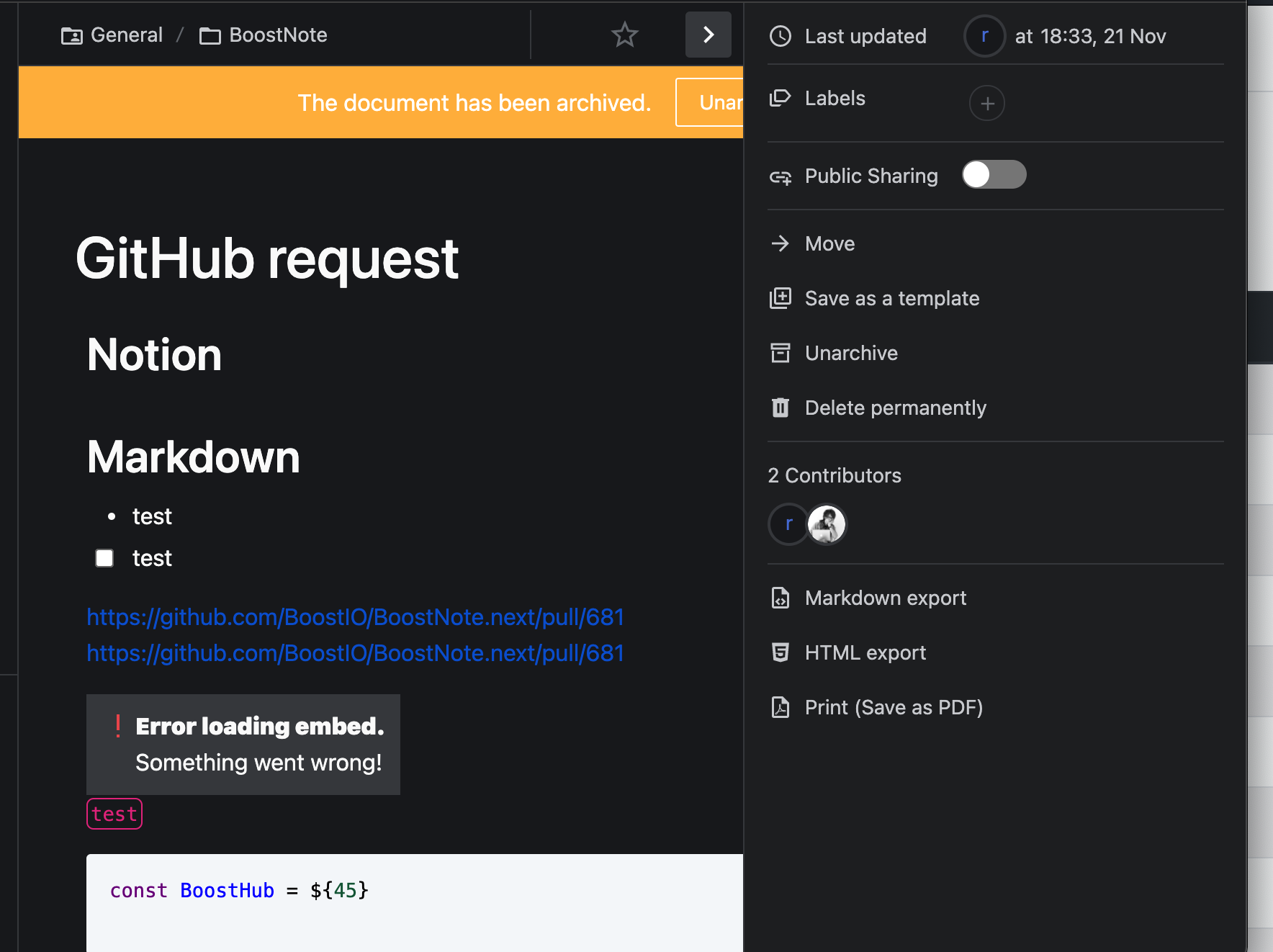Viewport: 1273px width, 952px height.
Task: Add a new label with plus button
Action: pos(987,103)
